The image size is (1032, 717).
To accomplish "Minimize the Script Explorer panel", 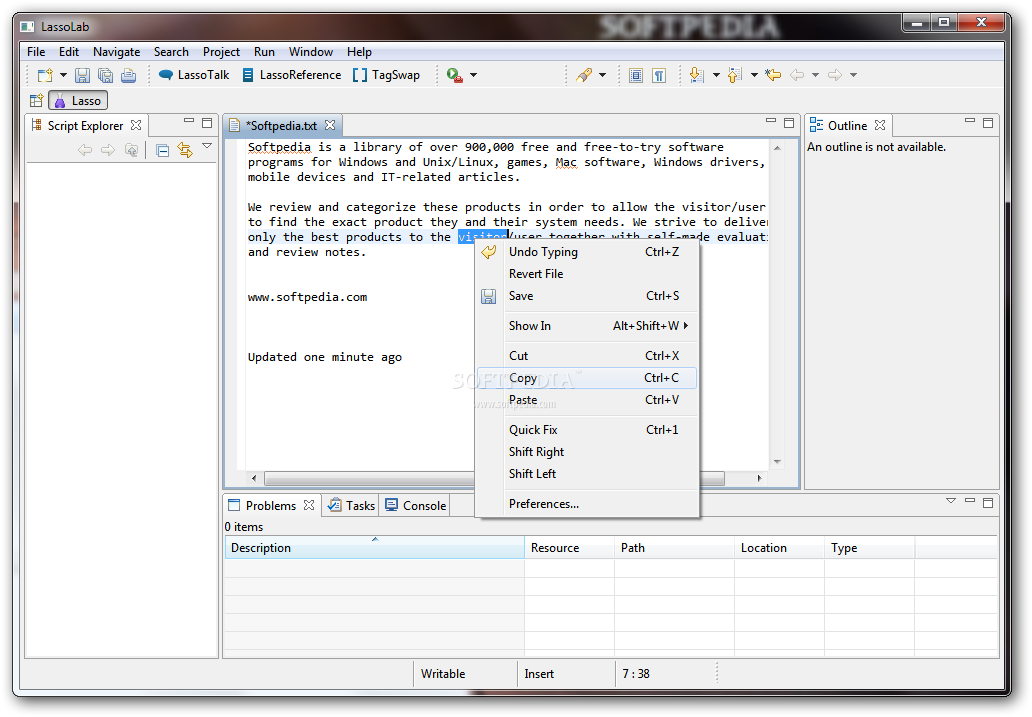I will pyautogui.click(x=189, y=121).
